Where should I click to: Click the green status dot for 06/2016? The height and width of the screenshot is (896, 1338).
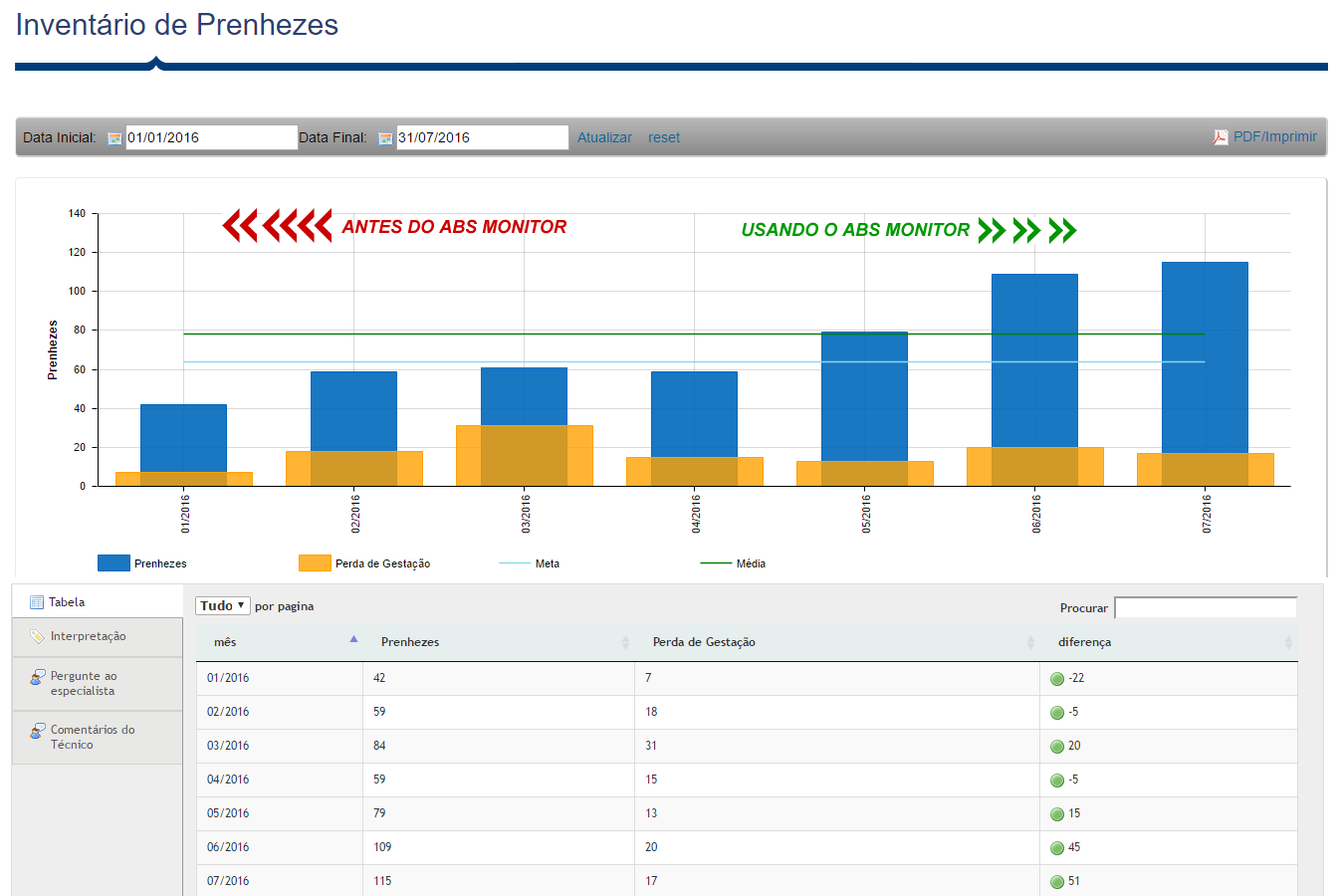pyautogui.click(x=1057, y=848)
